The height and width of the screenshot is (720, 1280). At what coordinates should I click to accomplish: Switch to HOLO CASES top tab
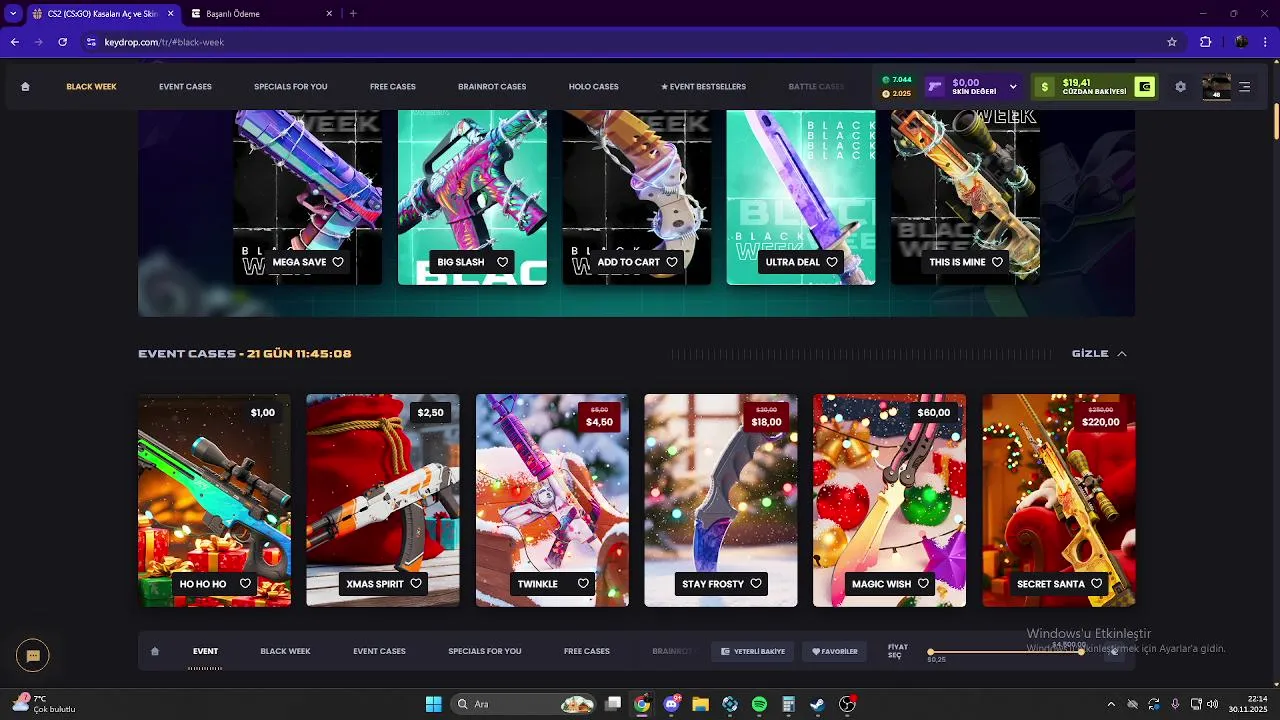coord(593,87)
